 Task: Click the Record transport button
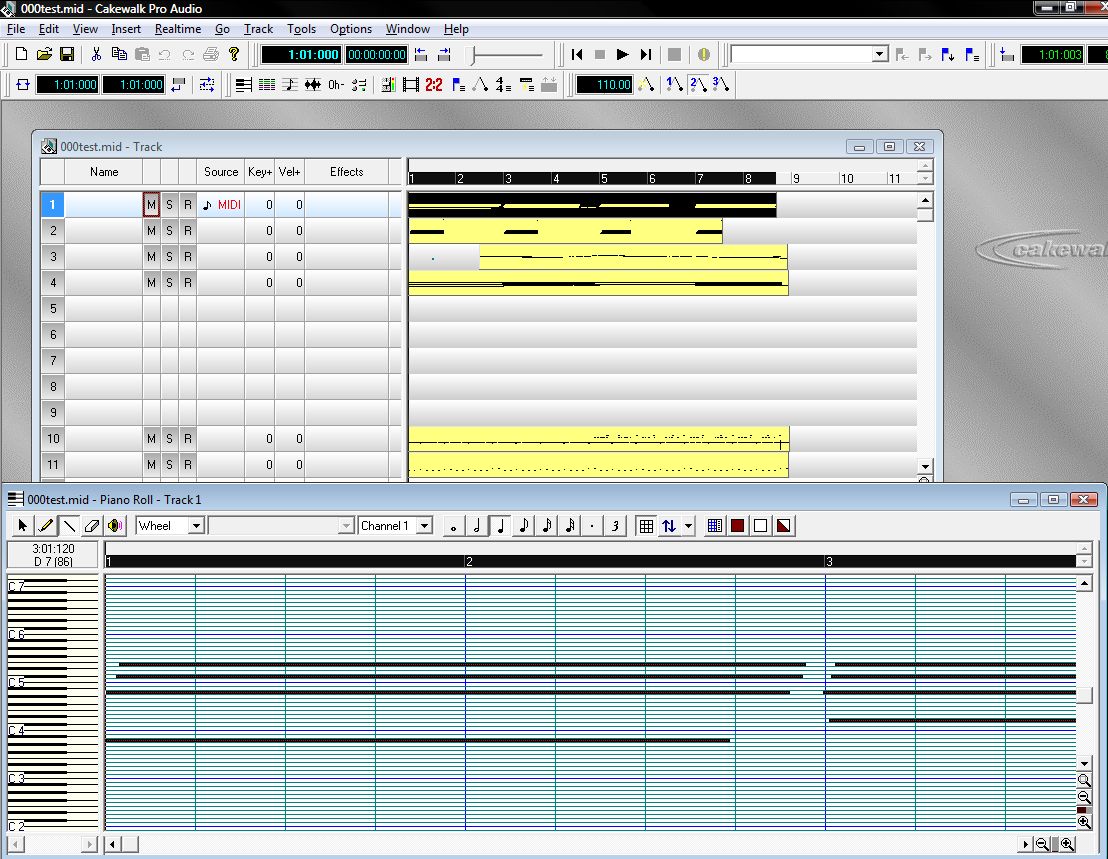(674, 54)
